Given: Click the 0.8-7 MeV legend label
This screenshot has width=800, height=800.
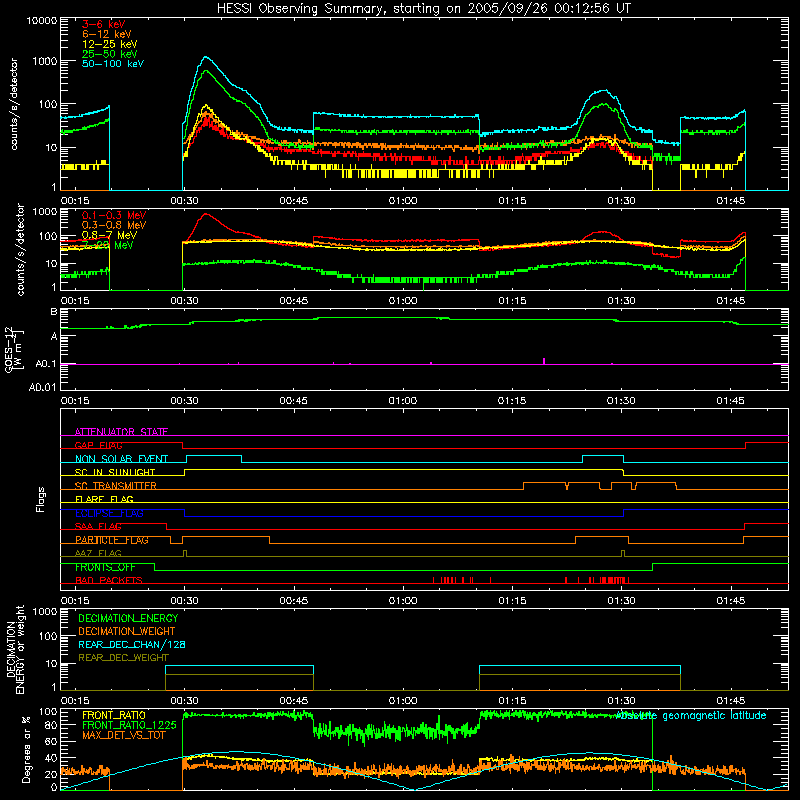Looking at the screenshot, I should 109,235.
